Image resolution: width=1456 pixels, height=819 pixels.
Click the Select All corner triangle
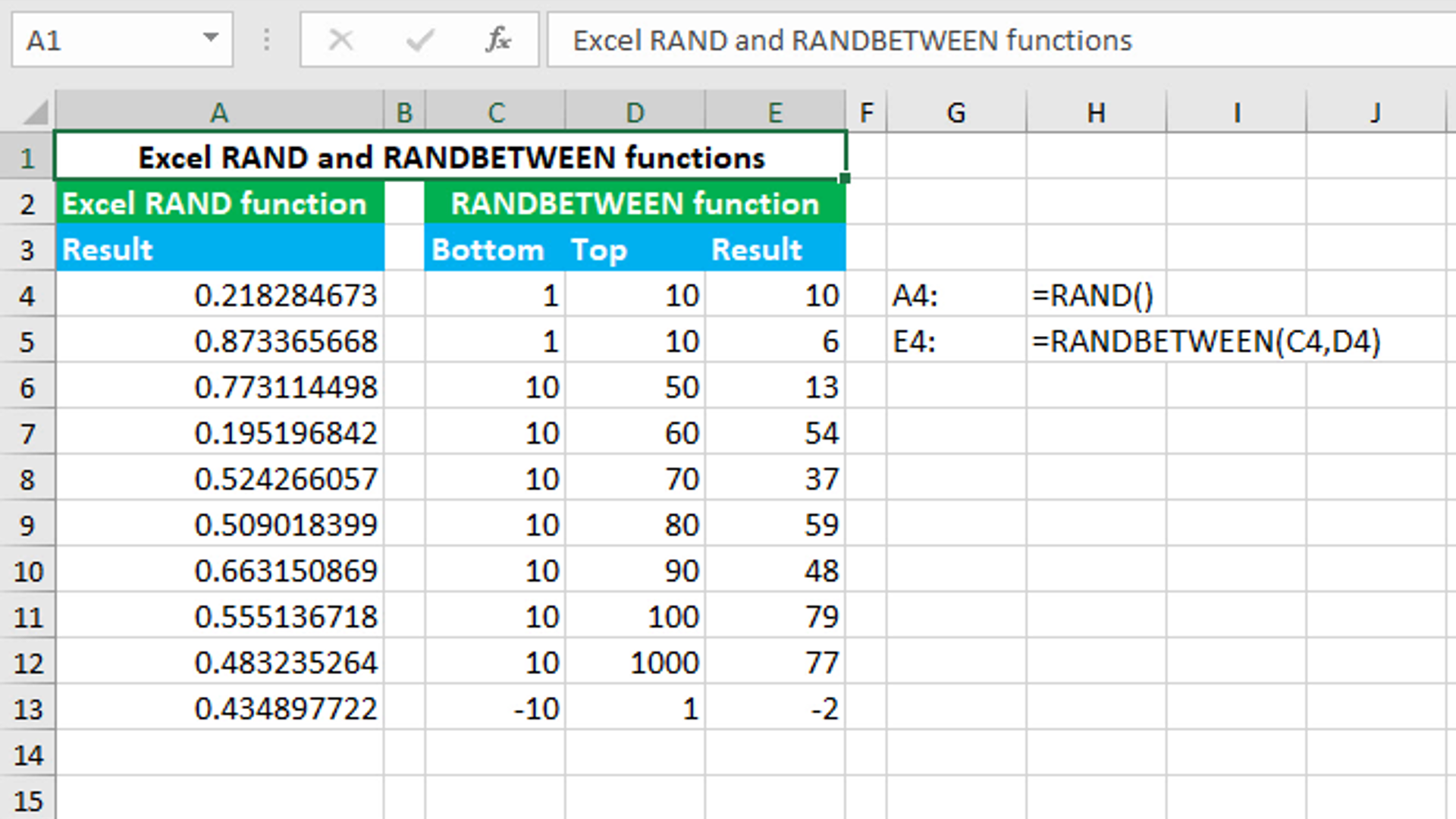click(x=36, y=112)
